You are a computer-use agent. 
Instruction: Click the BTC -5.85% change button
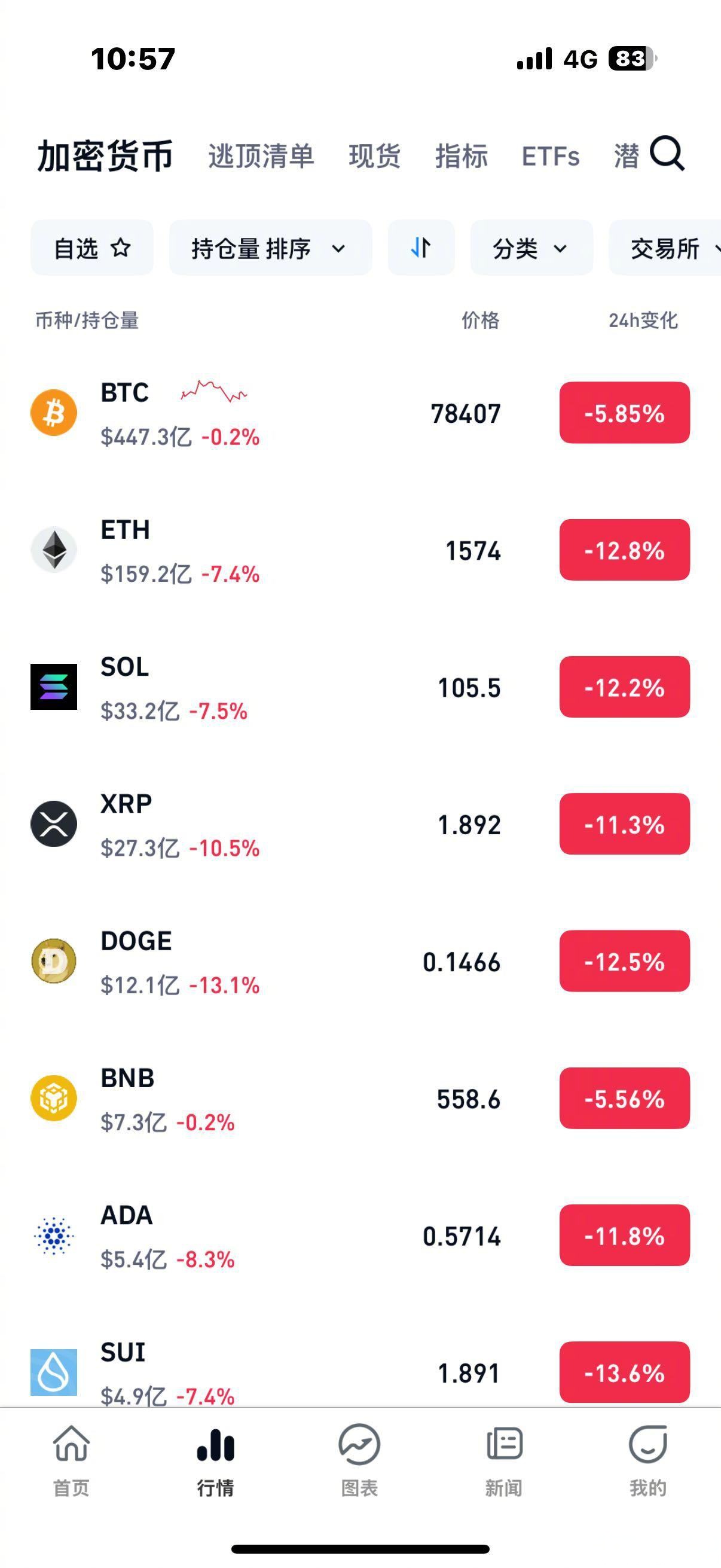[624, 413]
